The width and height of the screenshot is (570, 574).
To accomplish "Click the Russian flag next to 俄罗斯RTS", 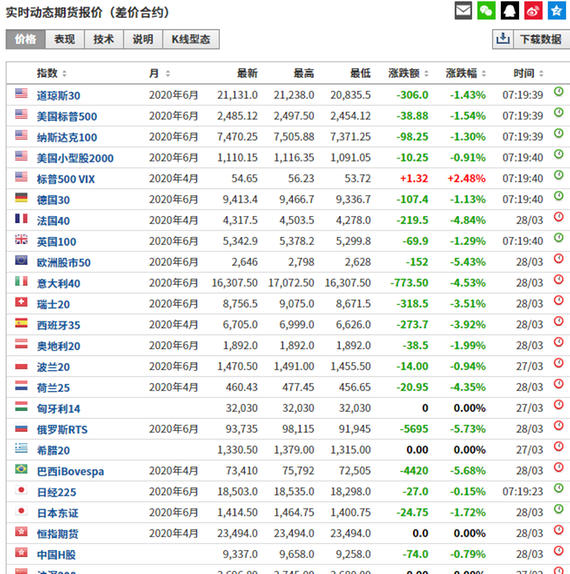I will tap(21, 427).
